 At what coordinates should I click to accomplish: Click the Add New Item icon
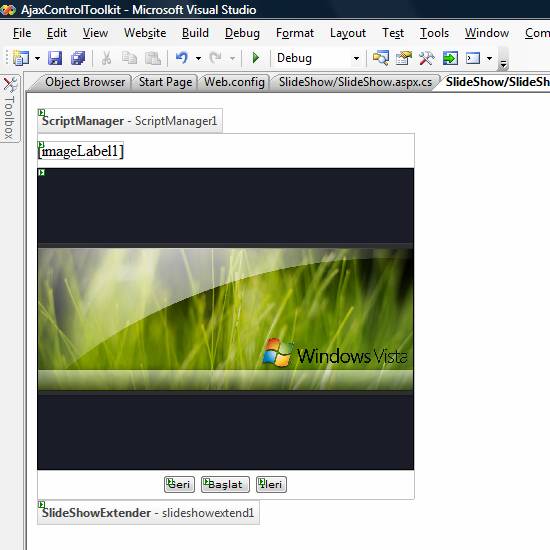pyautogui.click(x=21, y=58)
